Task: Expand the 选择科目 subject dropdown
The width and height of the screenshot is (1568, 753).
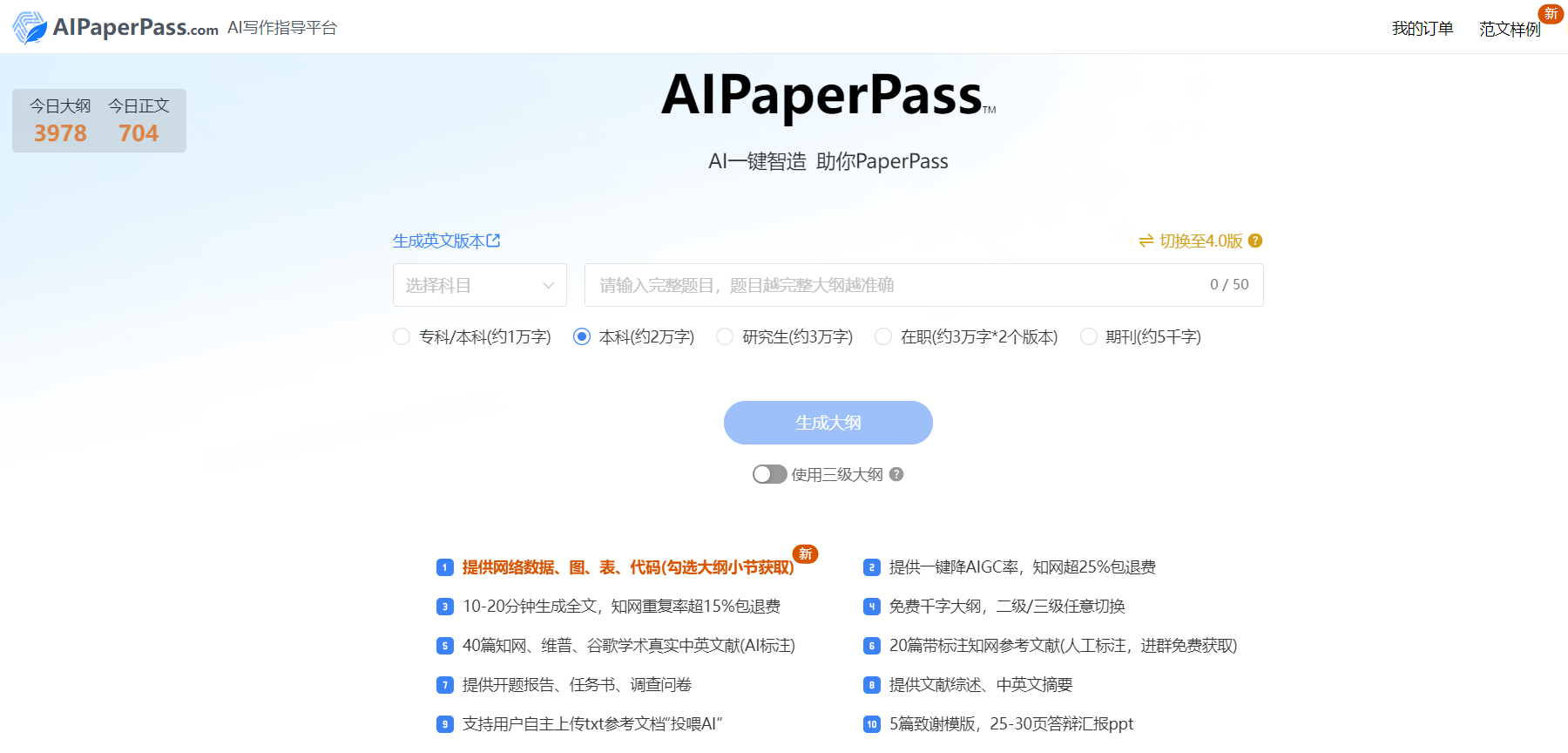Action: tap(480, 285)
